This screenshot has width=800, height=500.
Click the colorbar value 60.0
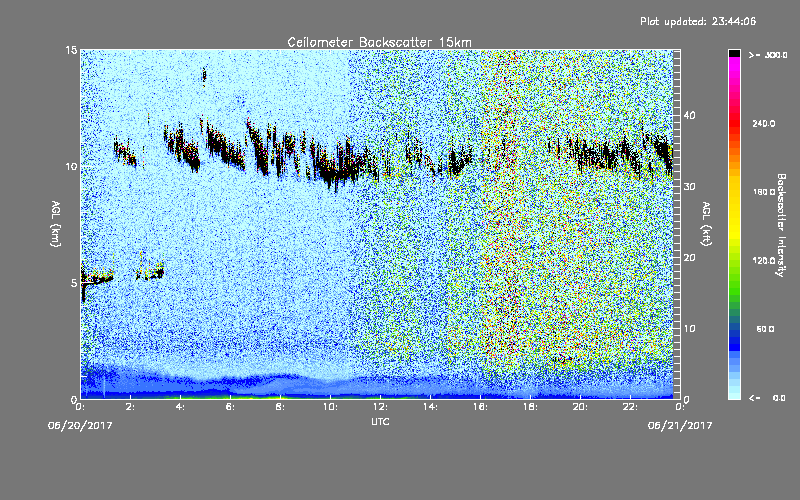765,329
